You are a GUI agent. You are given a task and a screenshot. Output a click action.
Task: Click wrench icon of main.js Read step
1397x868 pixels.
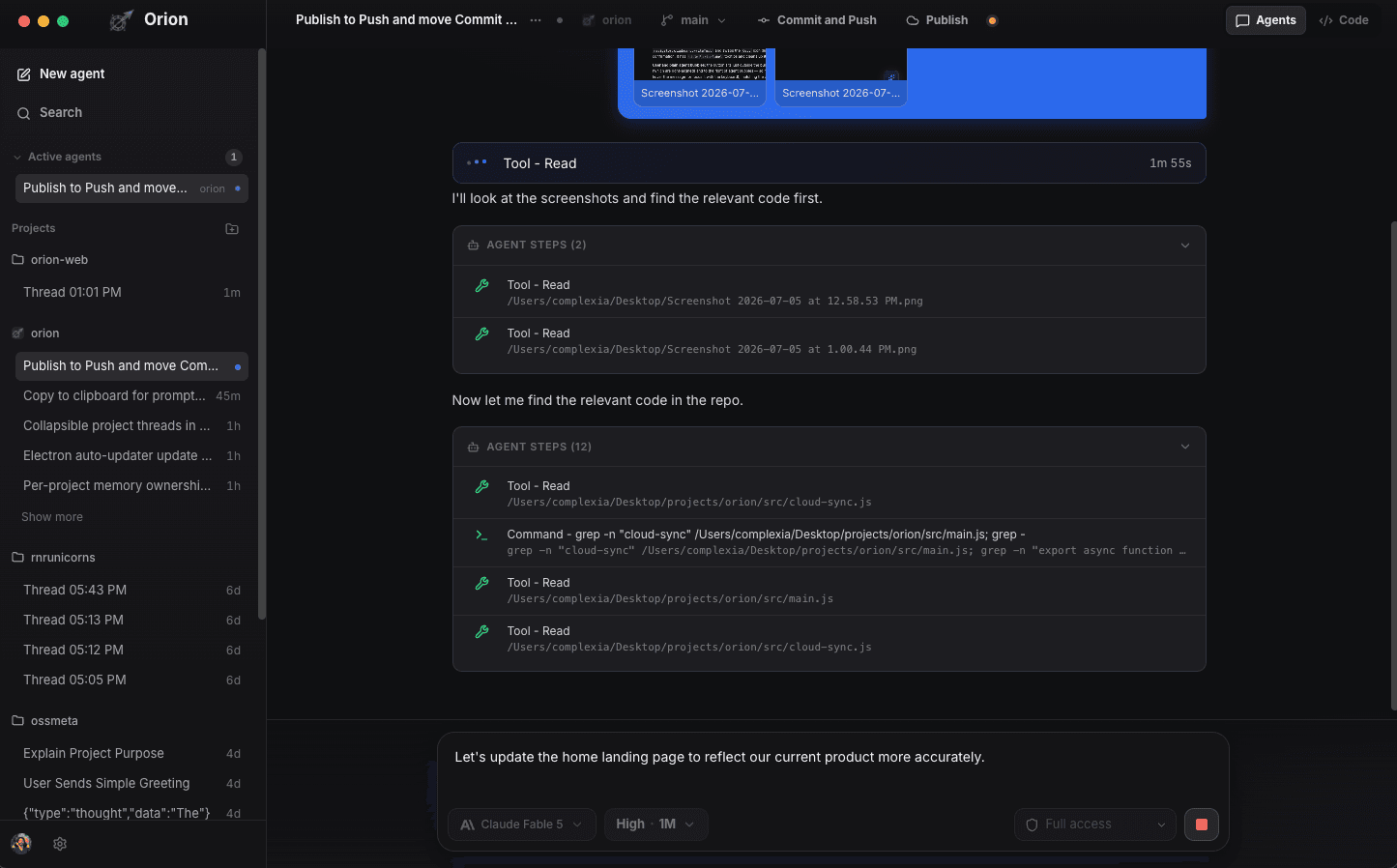[x=481, y=584]
